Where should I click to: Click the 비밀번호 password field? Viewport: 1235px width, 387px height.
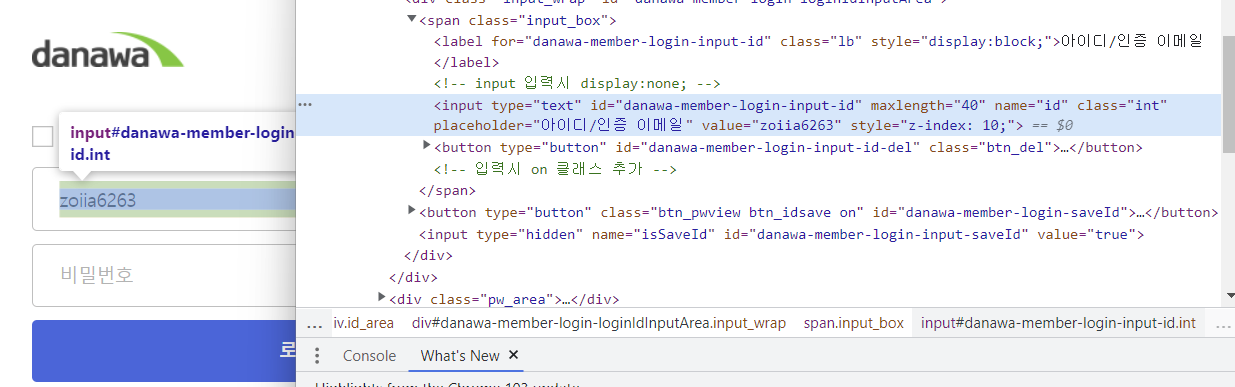click(165, 275)
